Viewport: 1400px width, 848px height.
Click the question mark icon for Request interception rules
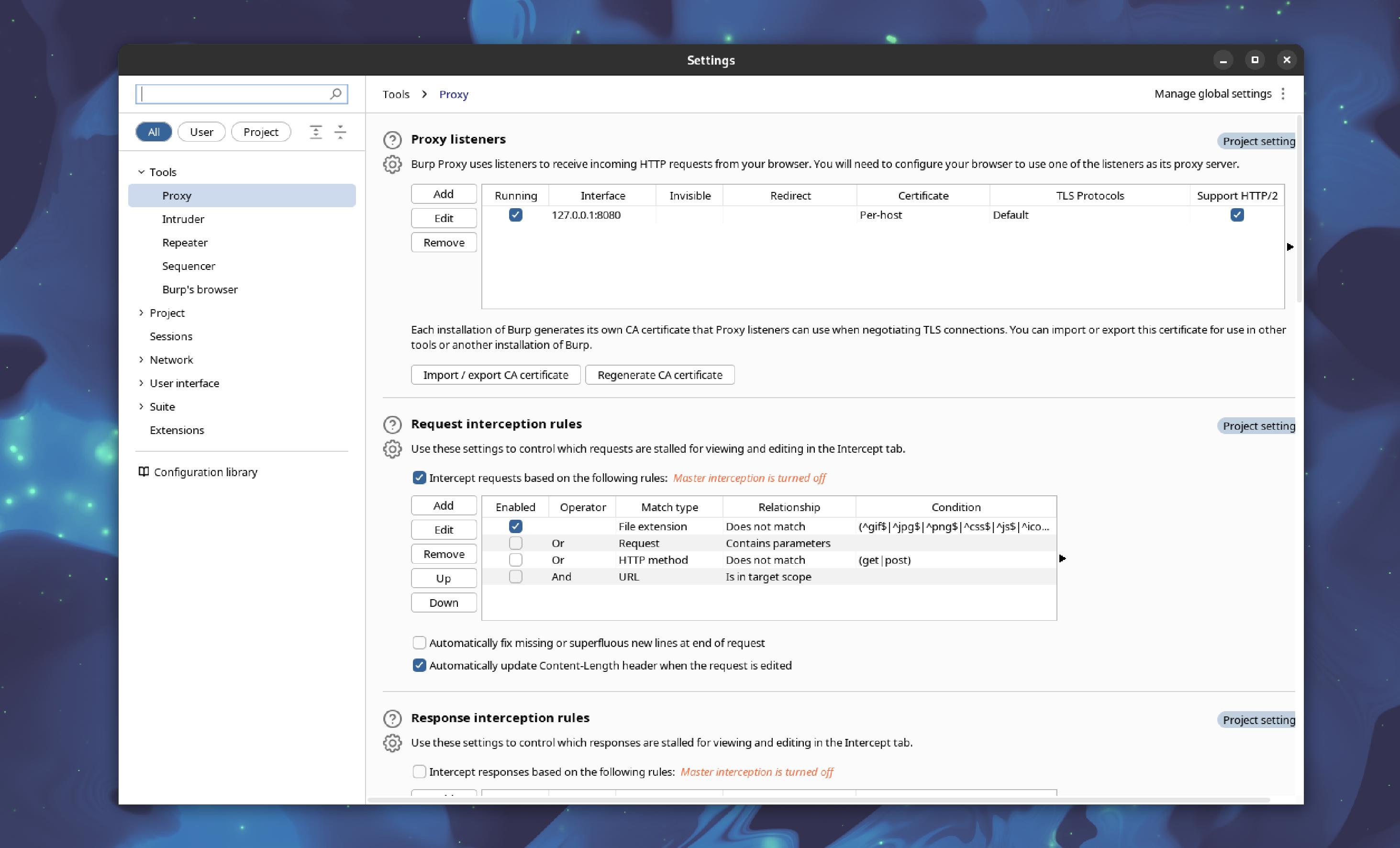[x=392, y=424]
